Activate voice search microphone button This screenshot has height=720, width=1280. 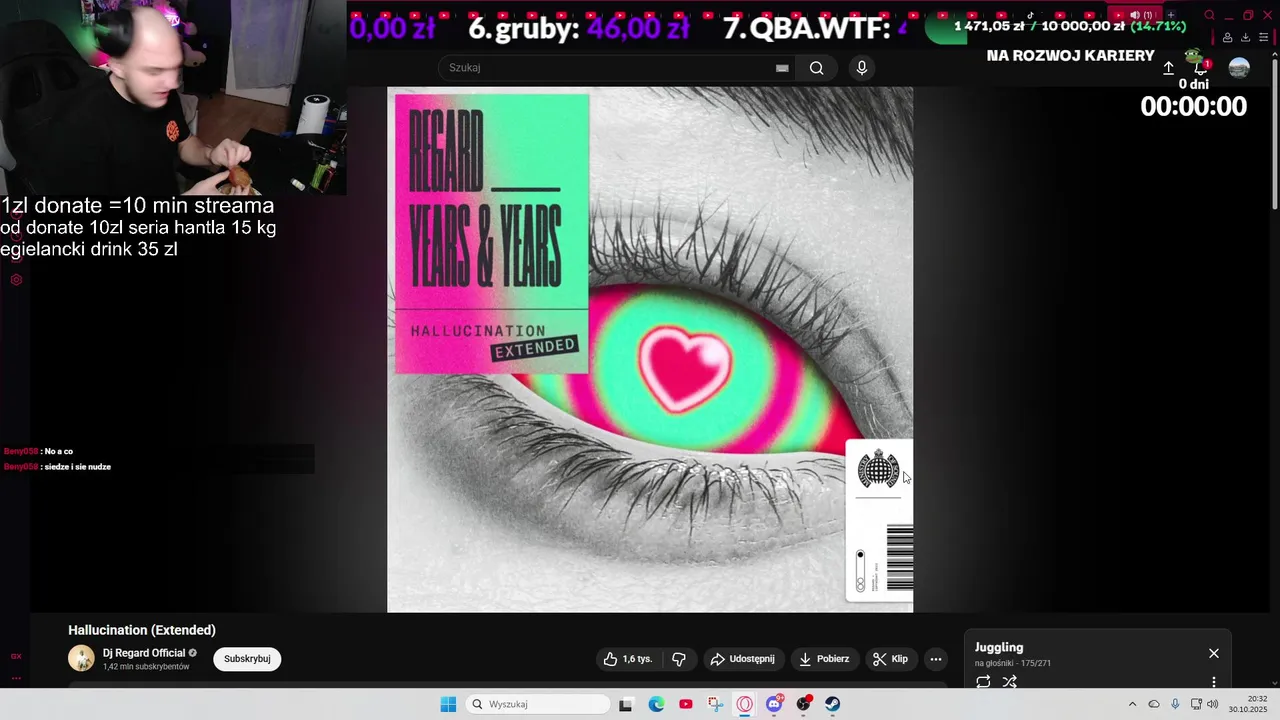[862, 68]
